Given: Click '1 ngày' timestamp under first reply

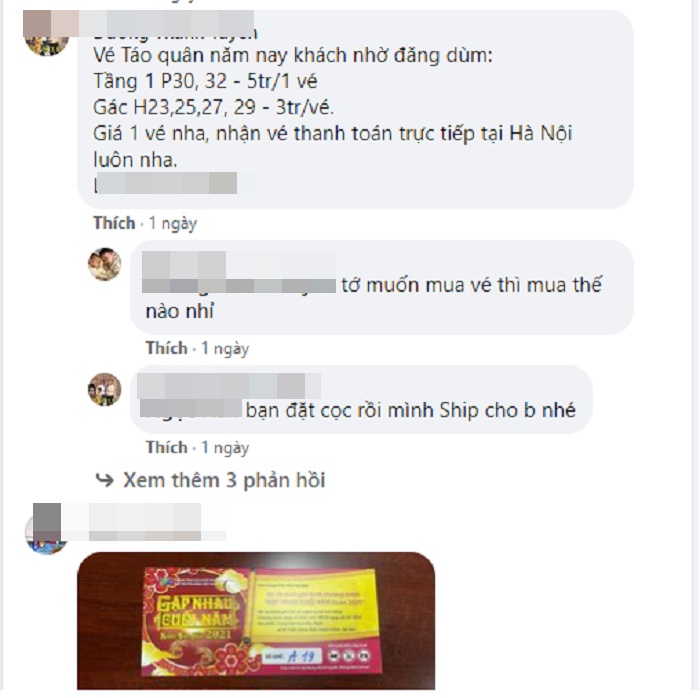Looking at the screenshot, I should 225,348.
